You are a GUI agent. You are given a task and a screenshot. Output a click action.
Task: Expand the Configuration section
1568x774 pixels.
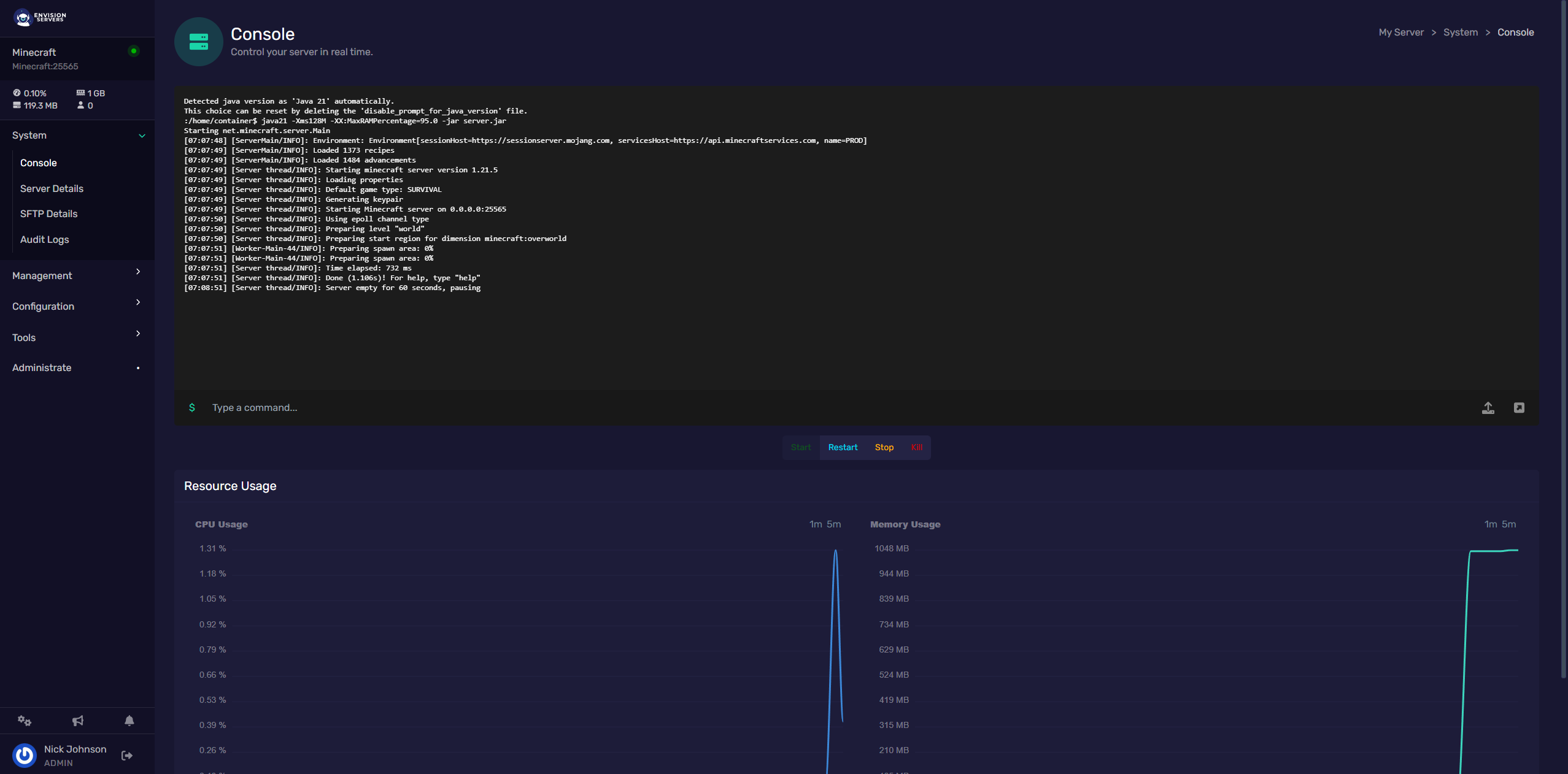coord(77,306)
